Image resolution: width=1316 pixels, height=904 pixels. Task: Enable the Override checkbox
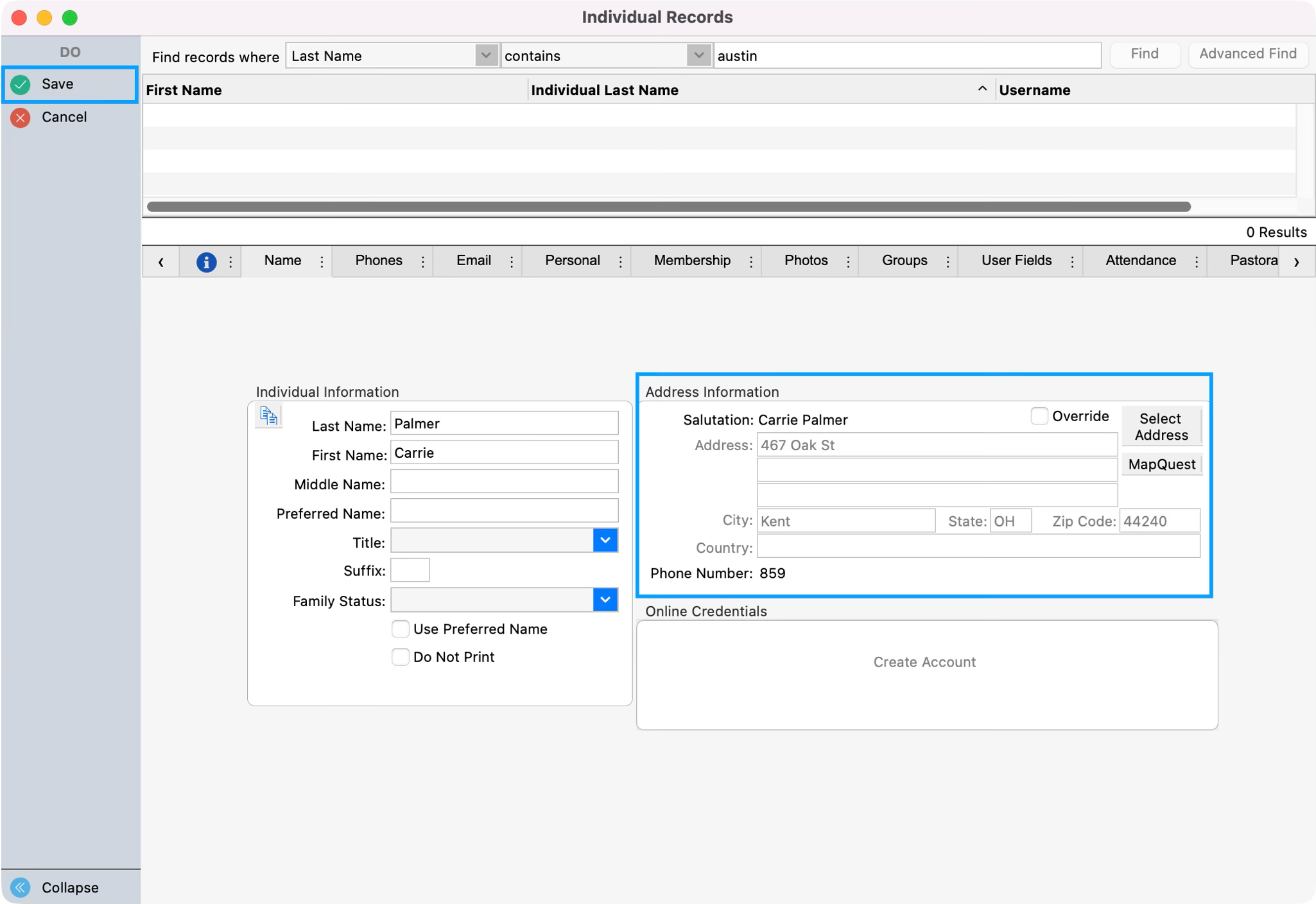click(x=1039, y=416)
